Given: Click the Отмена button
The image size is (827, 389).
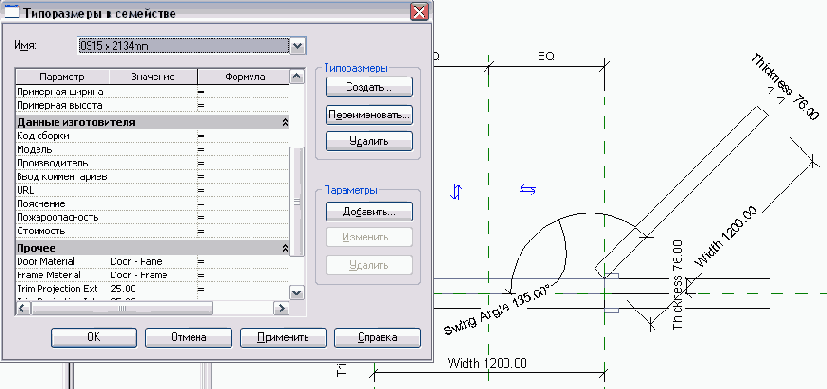Looking at the screenshot, I should coord(188,338).
